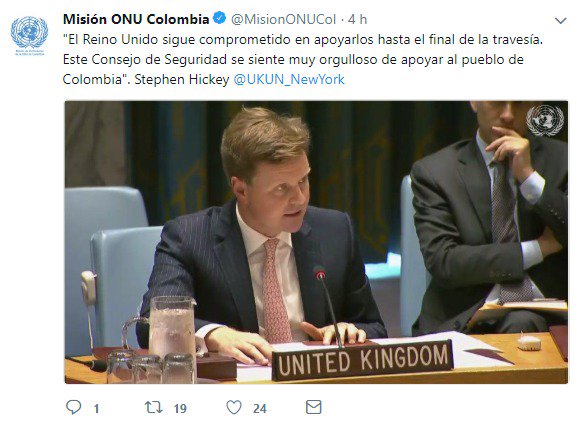
Task: Expand the tweet options chevron menu
Action: 560,21
